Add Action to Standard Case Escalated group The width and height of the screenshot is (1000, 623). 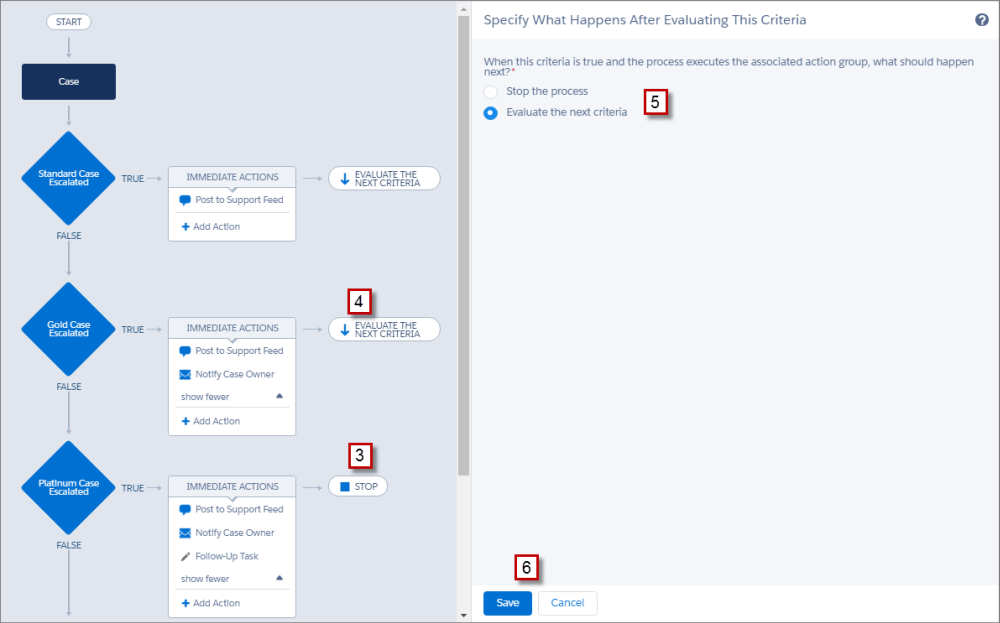pyautogui.click(x=210, y=227)
